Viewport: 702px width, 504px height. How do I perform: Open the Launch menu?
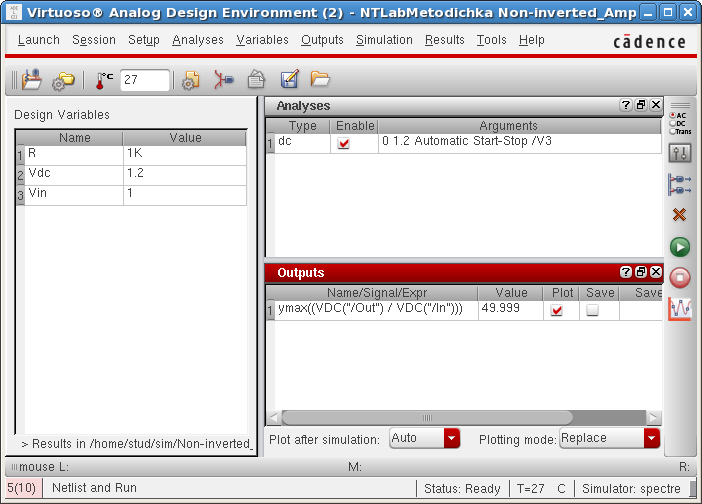tap(39, 40)
